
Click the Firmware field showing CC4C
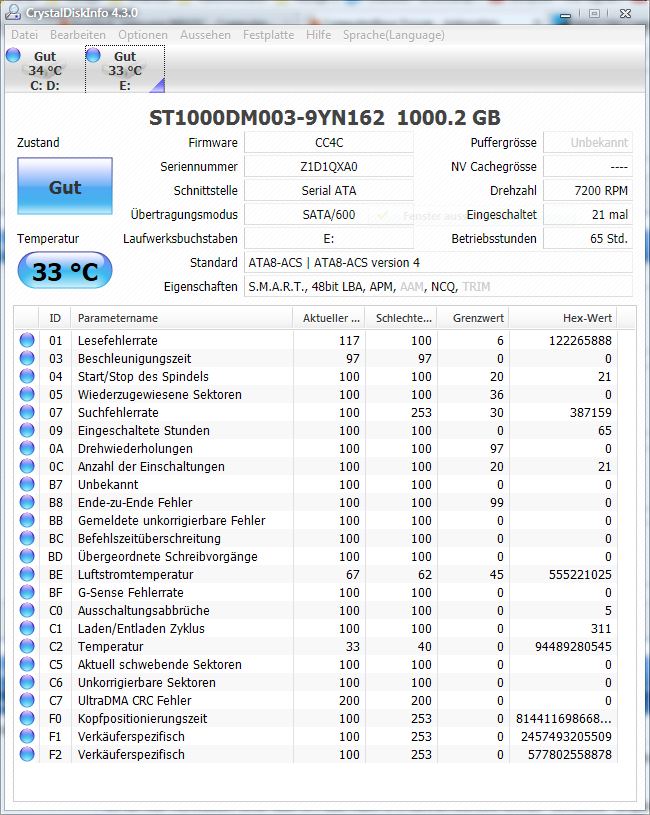click(x=329, y=142)
